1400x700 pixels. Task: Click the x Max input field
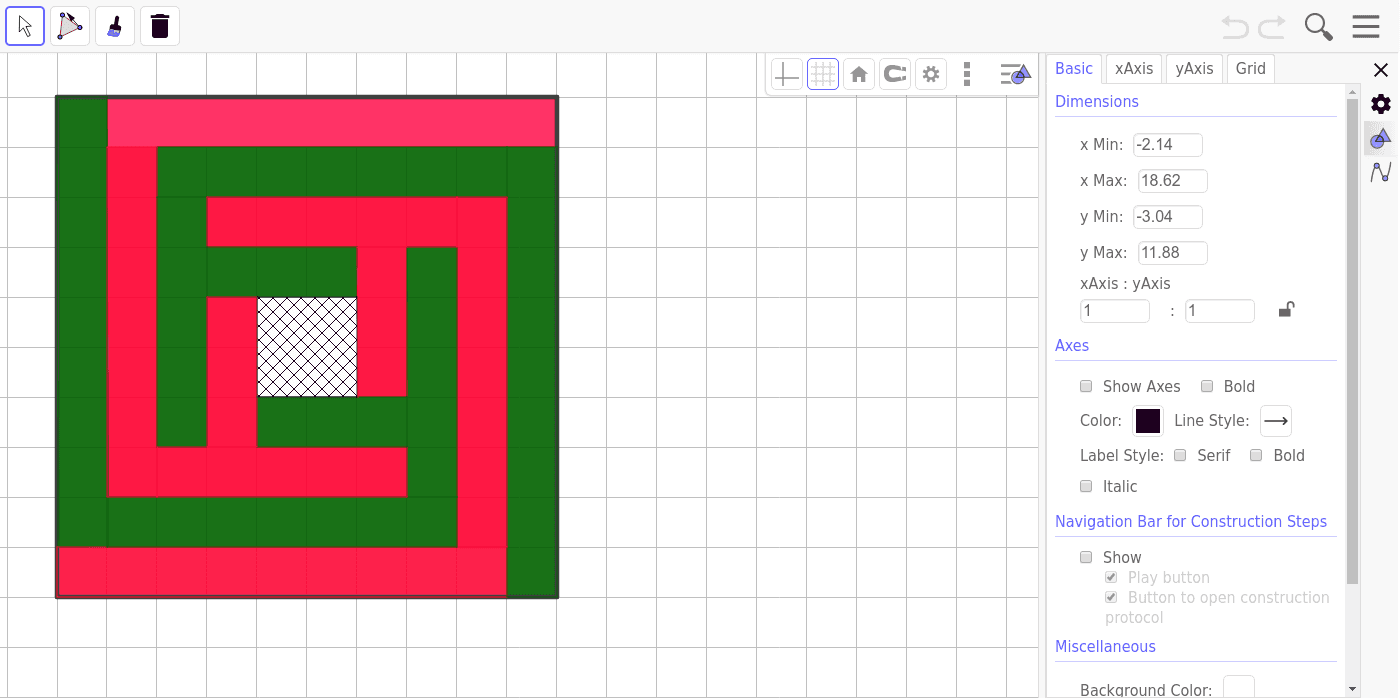coord(1173,181)
